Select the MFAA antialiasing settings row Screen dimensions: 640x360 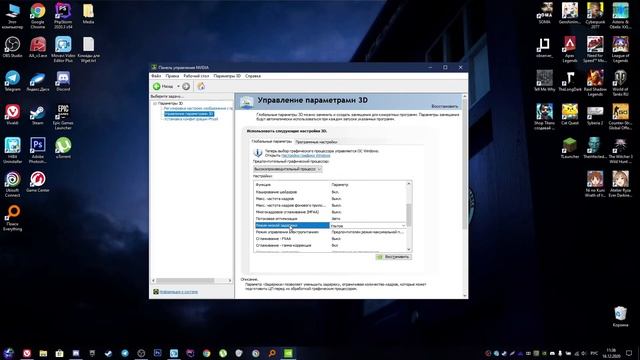point(330,212)
